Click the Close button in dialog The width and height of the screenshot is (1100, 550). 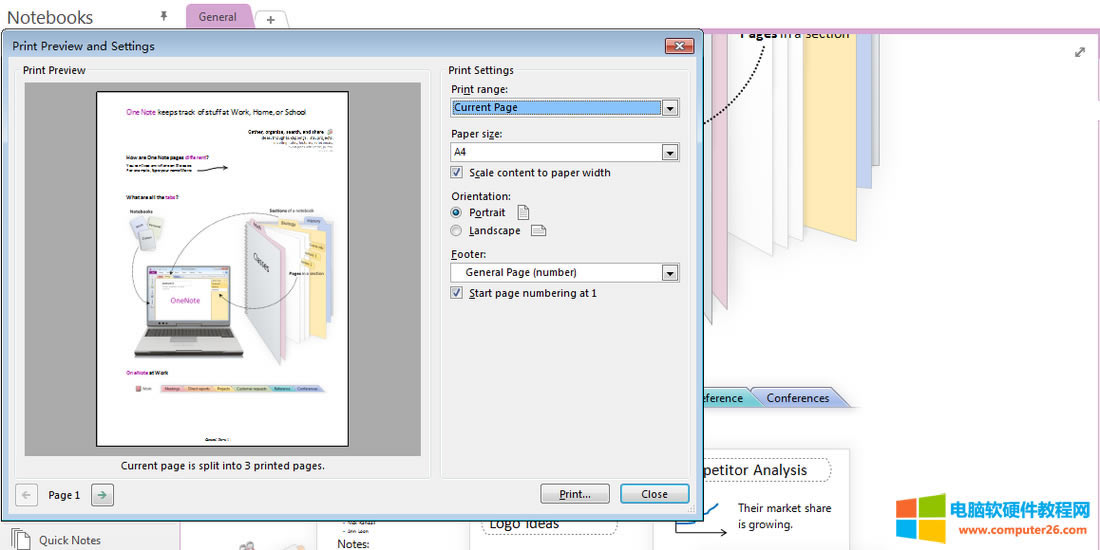pos(654,494)
